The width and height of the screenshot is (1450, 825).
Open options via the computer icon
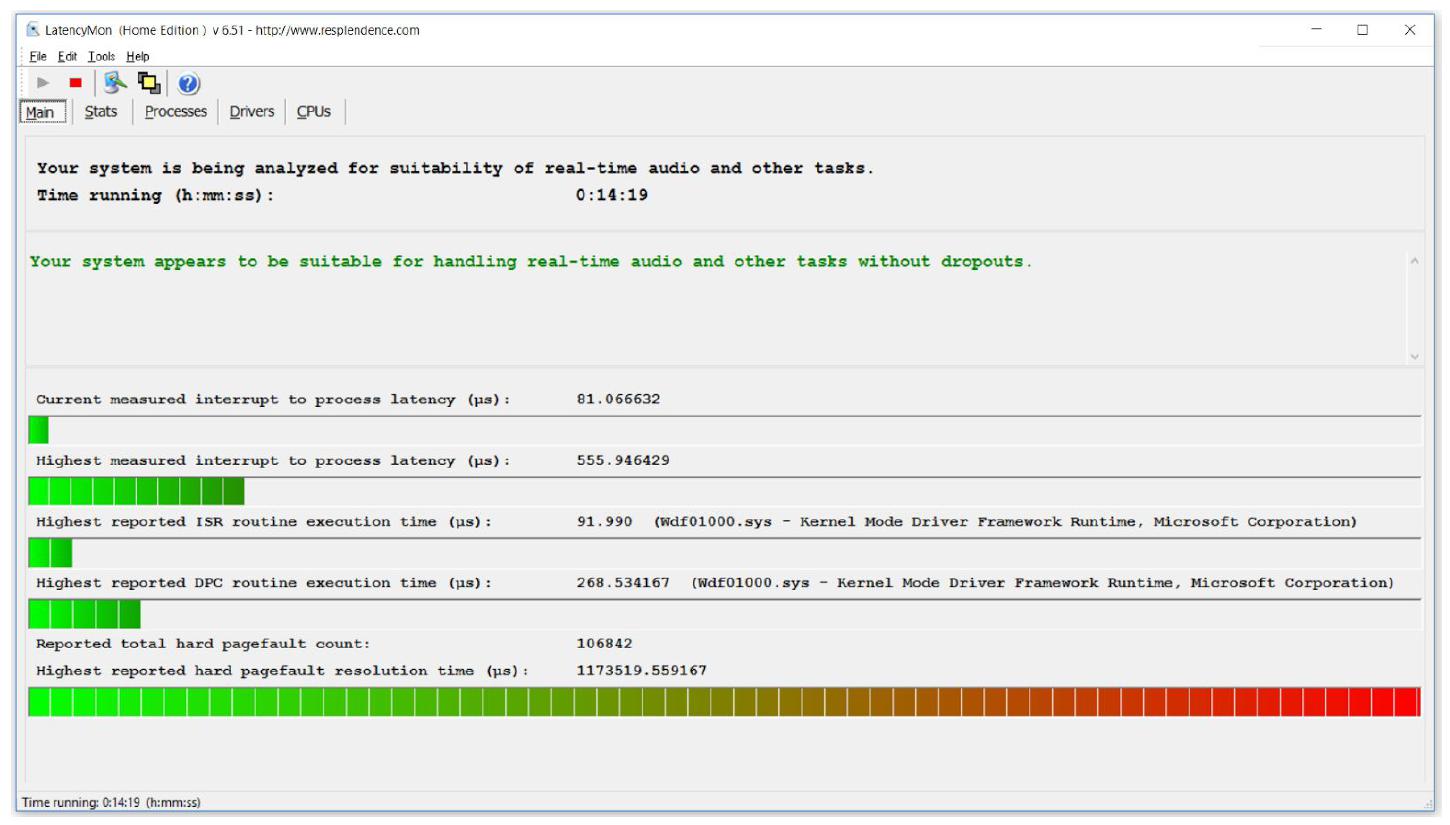115,85
